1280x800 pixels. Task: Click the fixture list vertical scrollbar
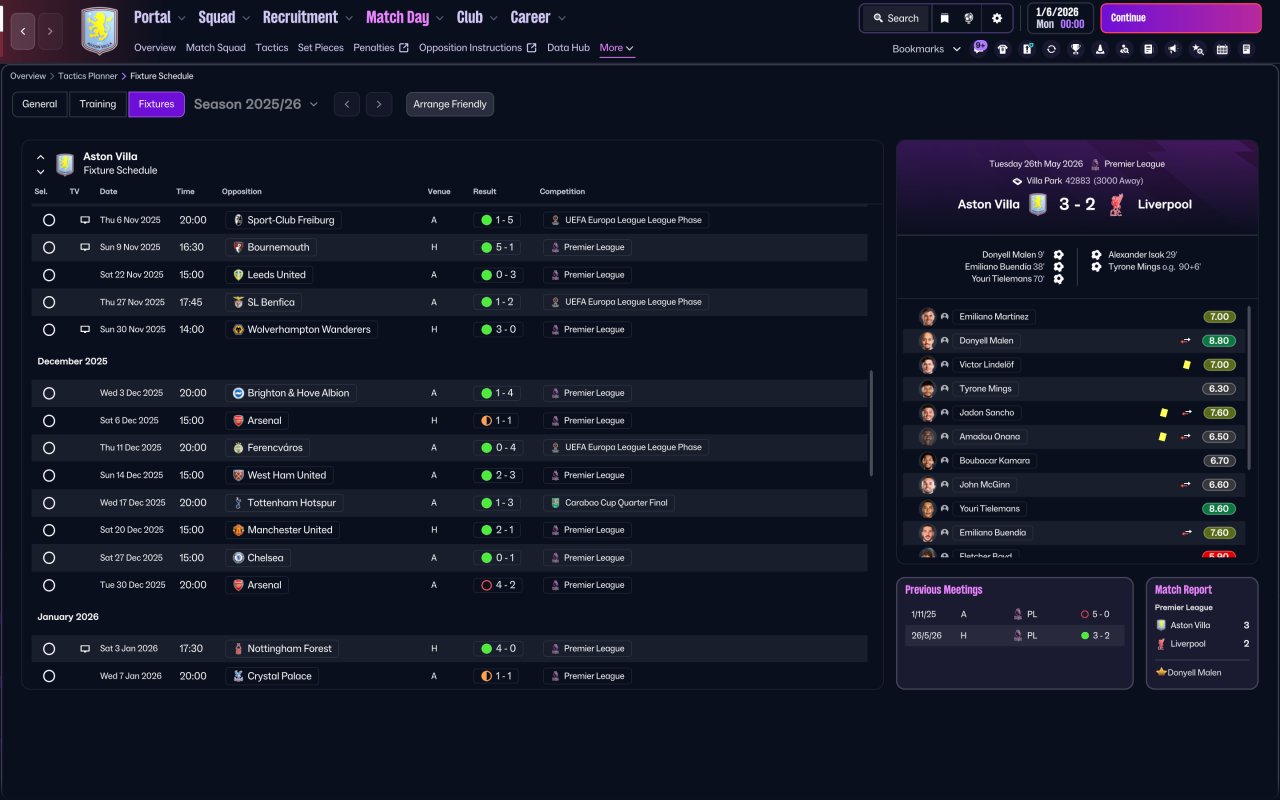coord(872,422)
